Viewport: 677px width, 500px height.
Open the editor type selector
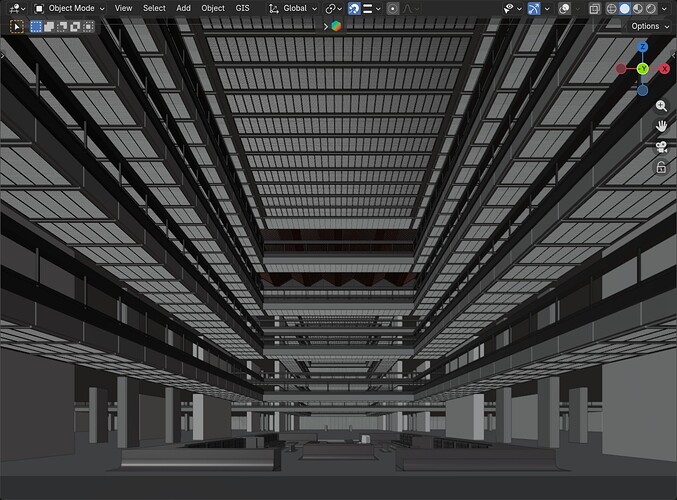point(17,8)
